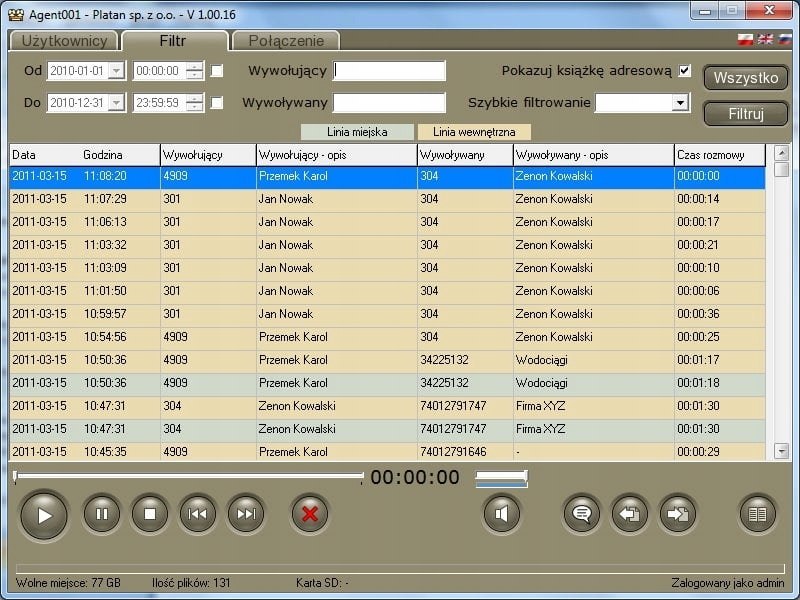Select the row with time 11:03:32

tap(387, 245)
